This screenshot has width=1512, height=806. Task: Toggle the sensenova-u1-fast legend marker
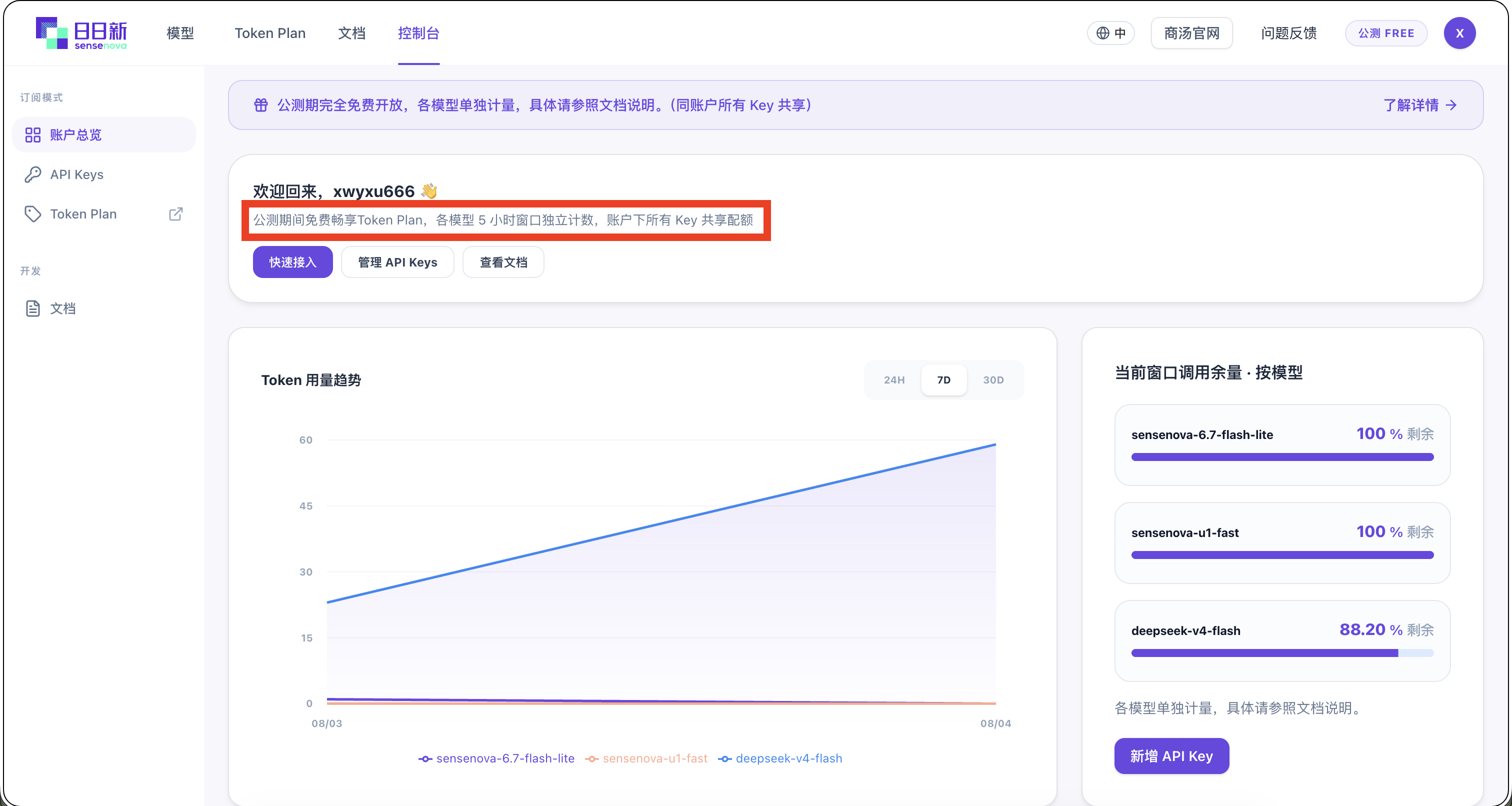591,758
